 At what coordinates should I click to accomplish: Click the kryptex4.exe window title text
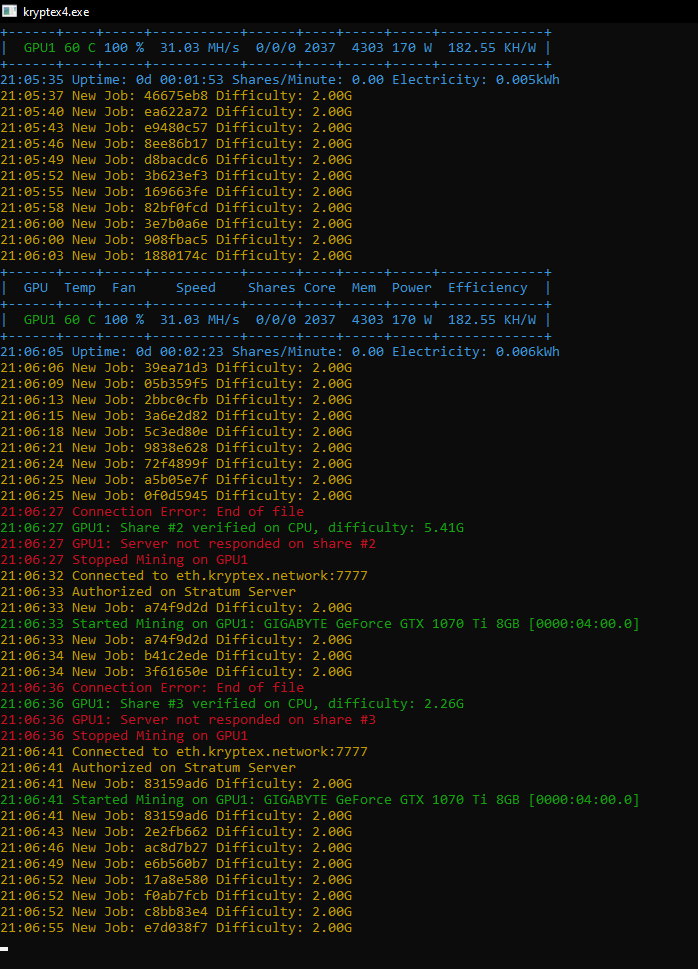pos(56,12)
